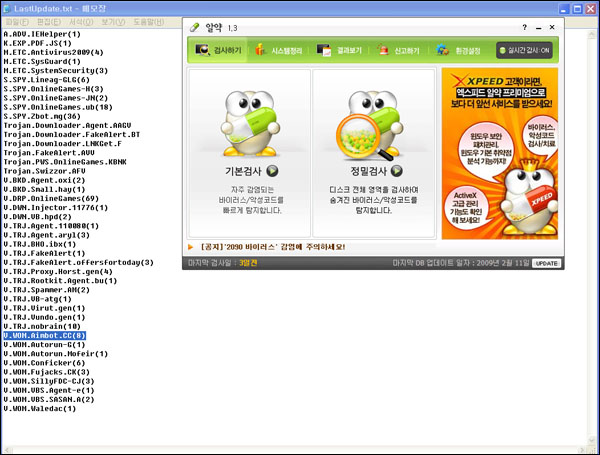Click the Notepad horizontal scrollbar left arrow
The image size is (600, 455).
point(7,450)
